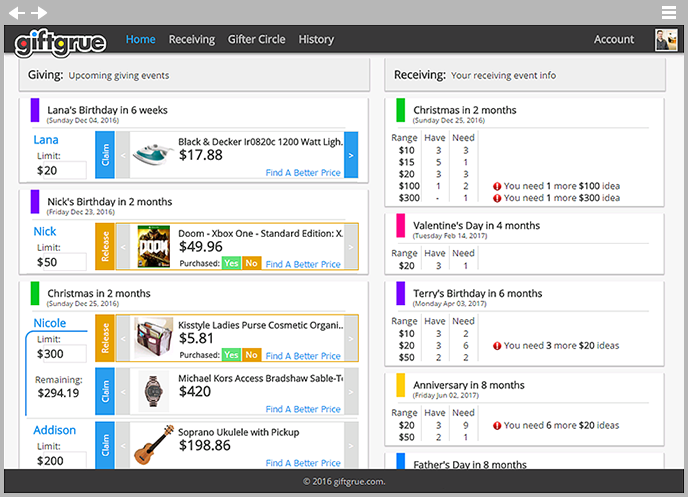688x497 pixels.
Task: Show previous gift idea for Lana
Action: [x=123, y=155]
